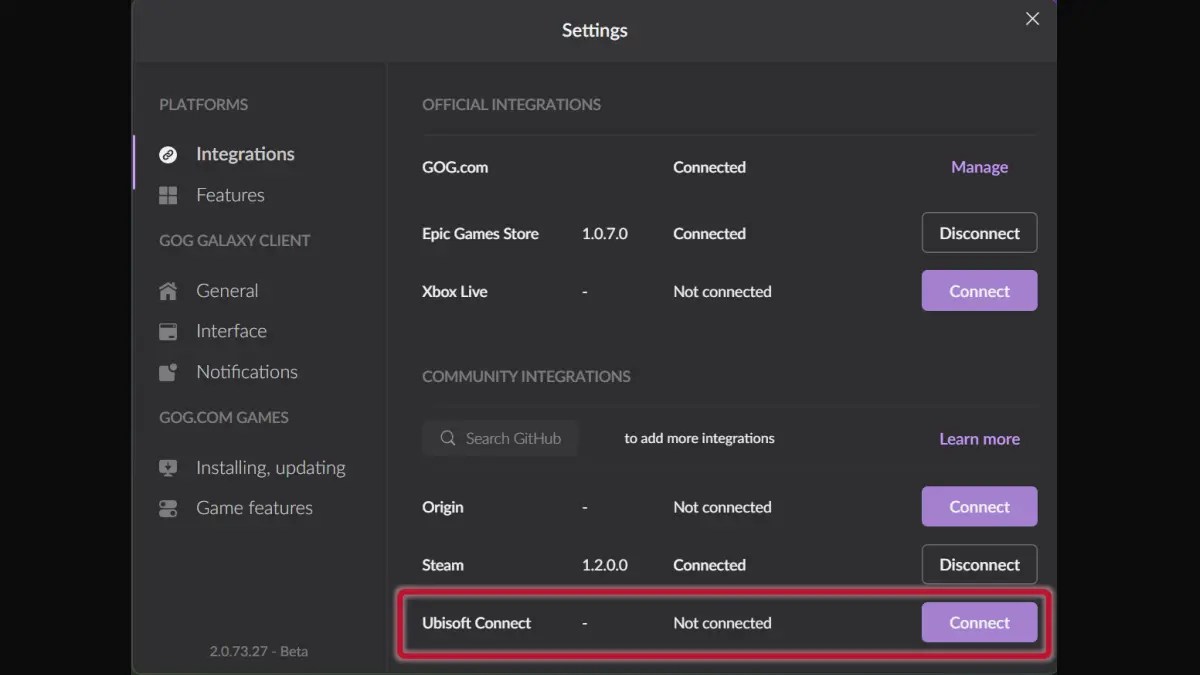Click the magnifier icon in the GitHub search
This screenshot has width=1200, height=675.
tap(447, 438)
